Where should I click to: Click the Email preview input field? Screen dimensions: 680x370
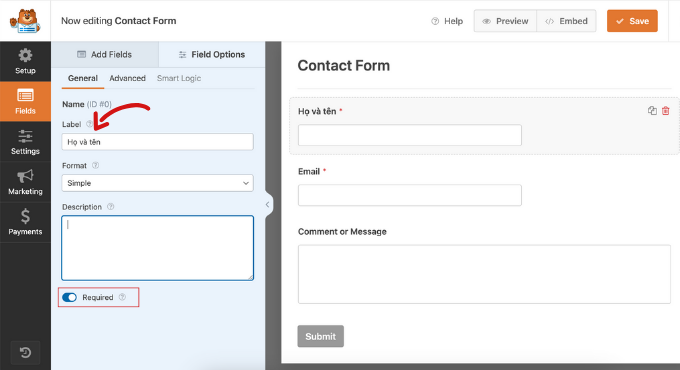tap(409, 195)
